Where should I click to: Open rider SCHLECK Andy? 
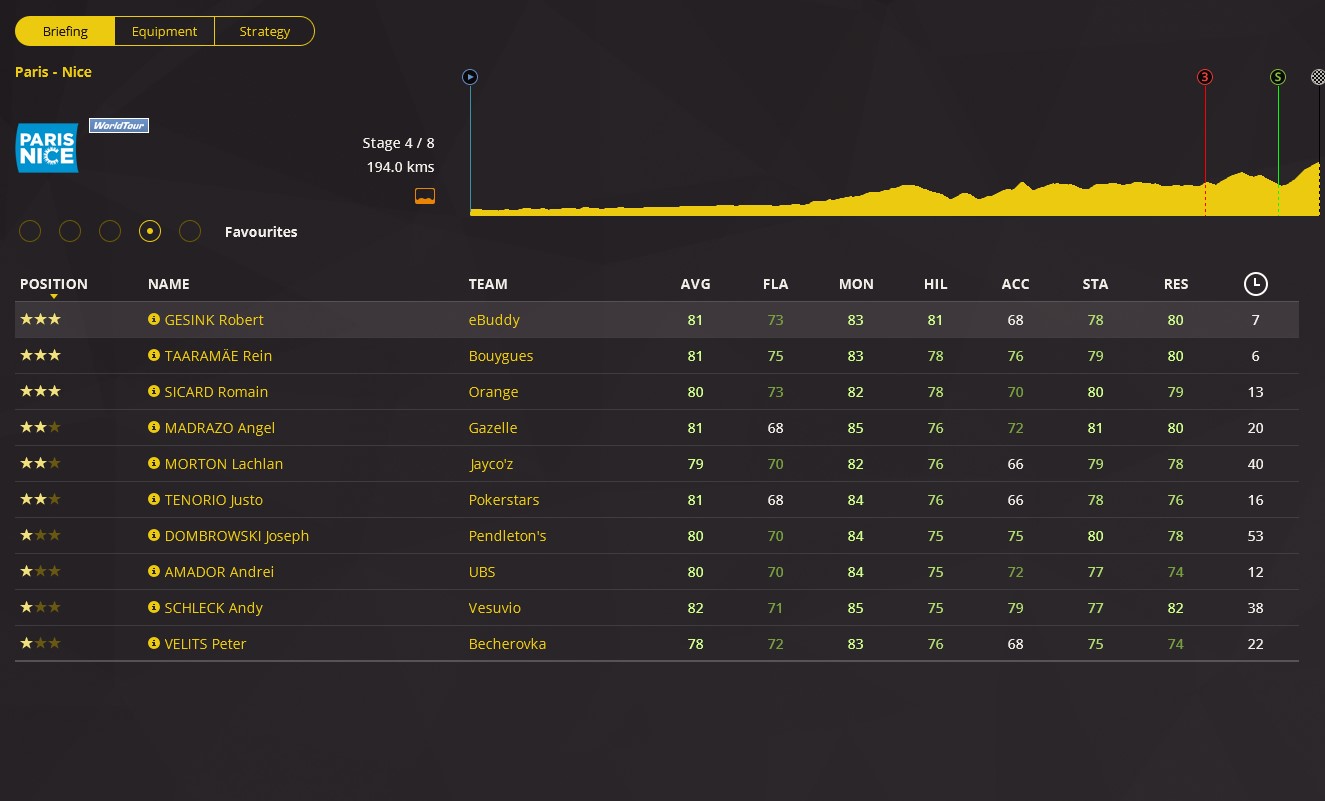tap(214, 608)
